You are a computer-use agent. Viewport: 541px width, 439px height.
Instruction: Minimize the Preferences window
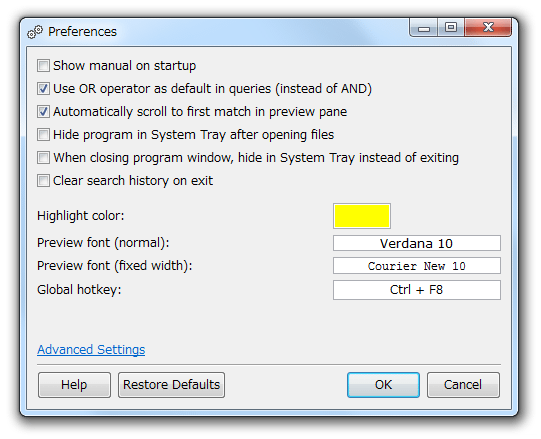[x=424, y=28]
